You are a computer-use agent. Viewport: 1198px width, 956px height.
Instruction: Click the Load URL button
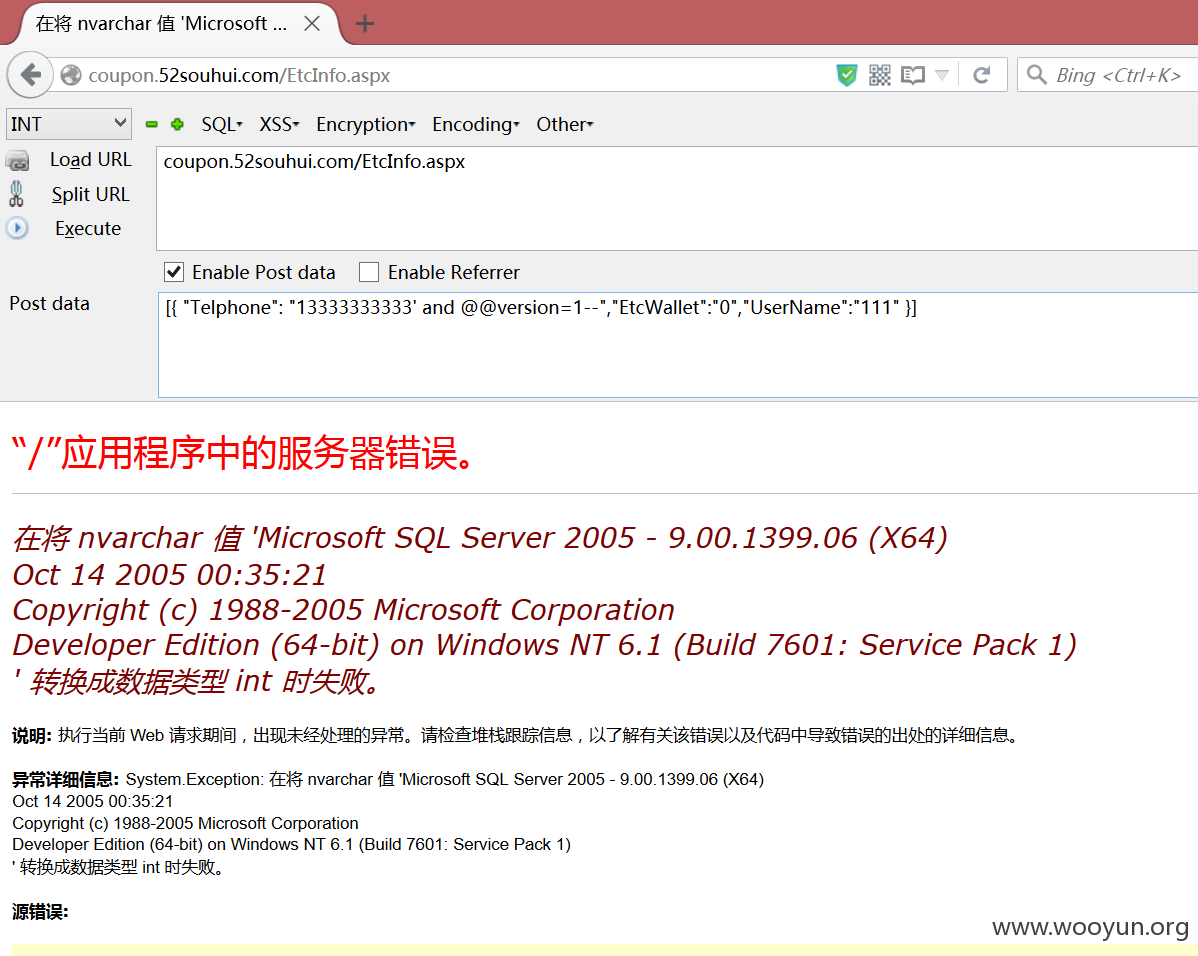91,160
